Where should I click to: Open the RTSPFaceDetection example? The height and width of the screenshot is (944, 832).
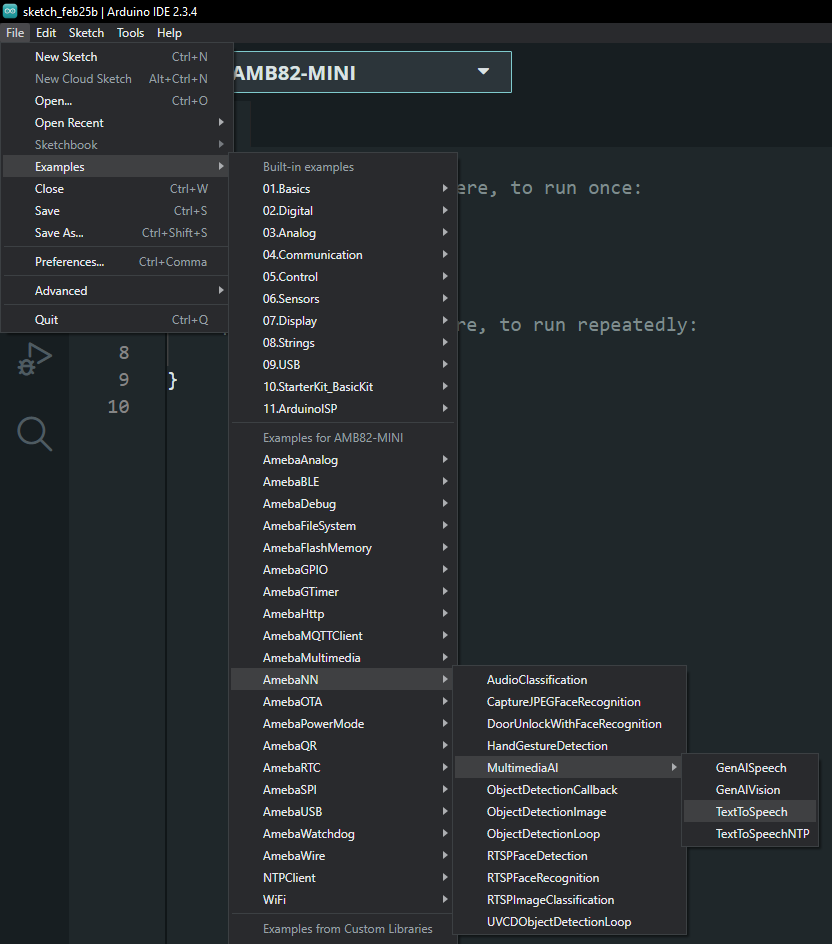pos(570,856)
